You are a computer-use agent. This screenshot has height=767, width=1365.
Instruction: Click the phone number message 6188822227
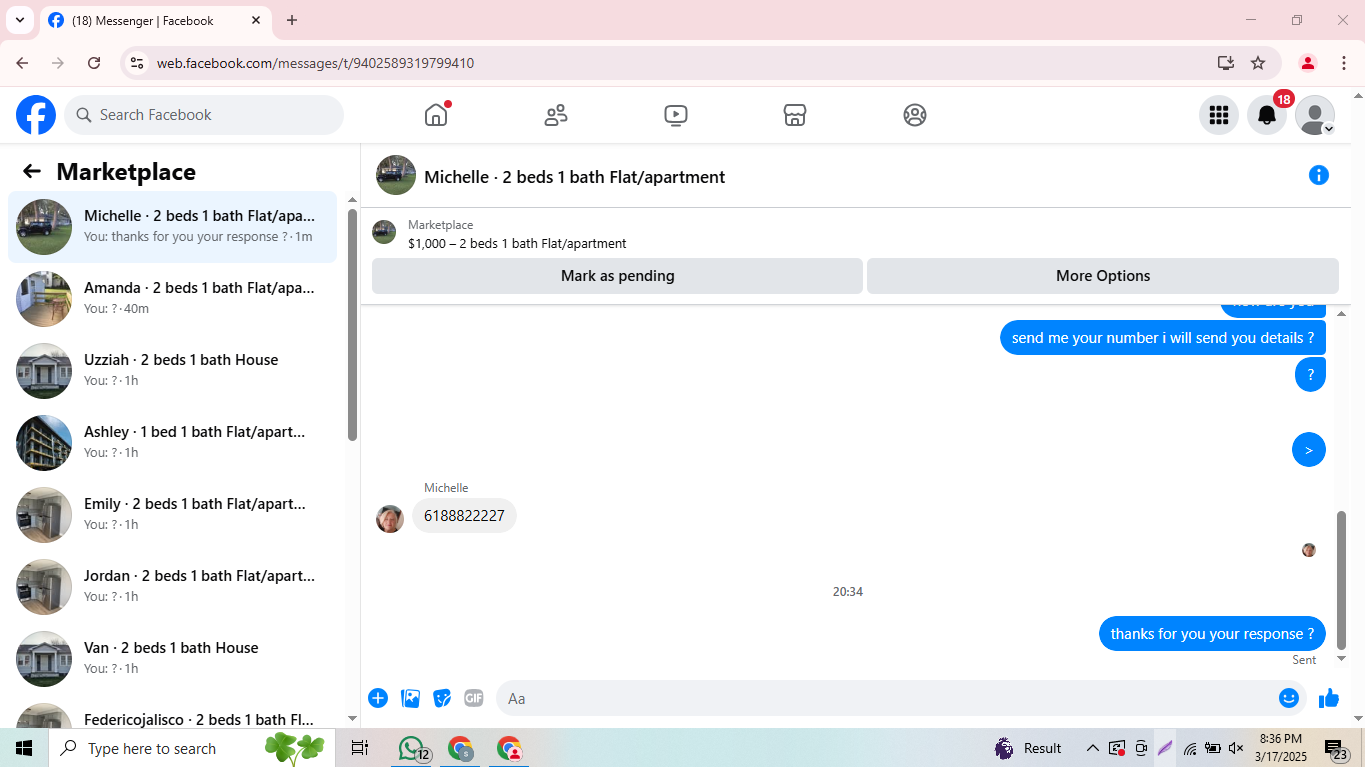pyautogui.click(x=464, y=516)
